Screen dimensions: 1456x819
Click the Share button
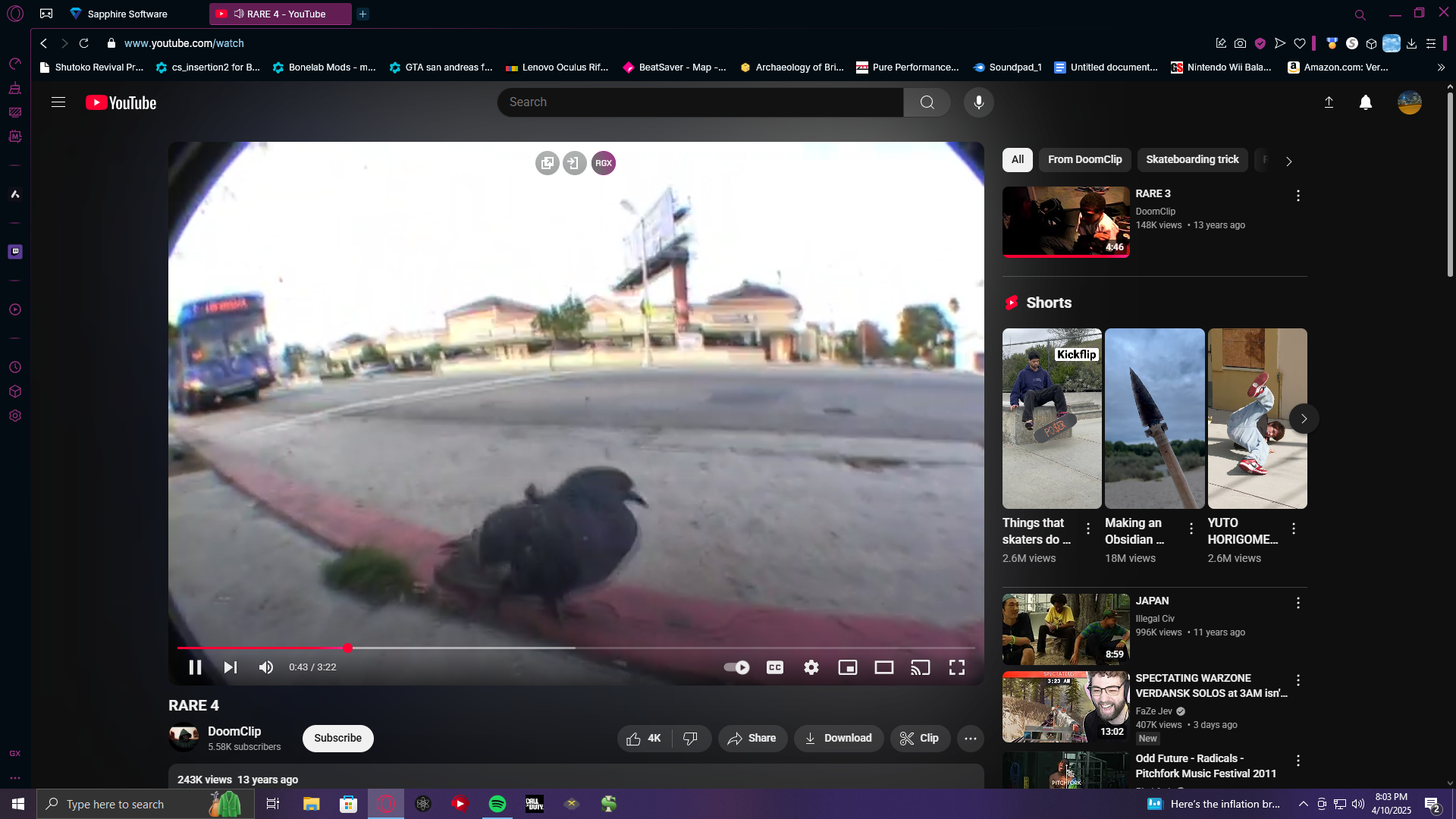(x=752, y=738)
